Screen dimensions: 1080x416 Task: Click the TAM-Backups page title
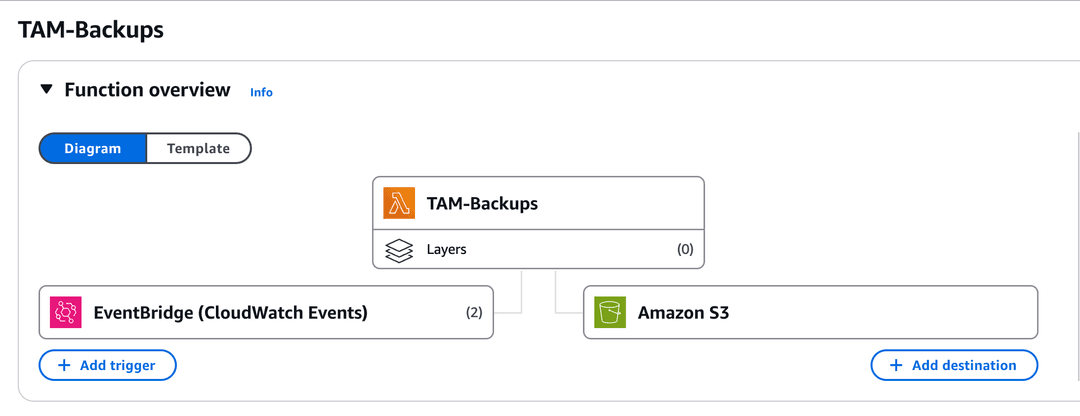click(x=91, y=30)
